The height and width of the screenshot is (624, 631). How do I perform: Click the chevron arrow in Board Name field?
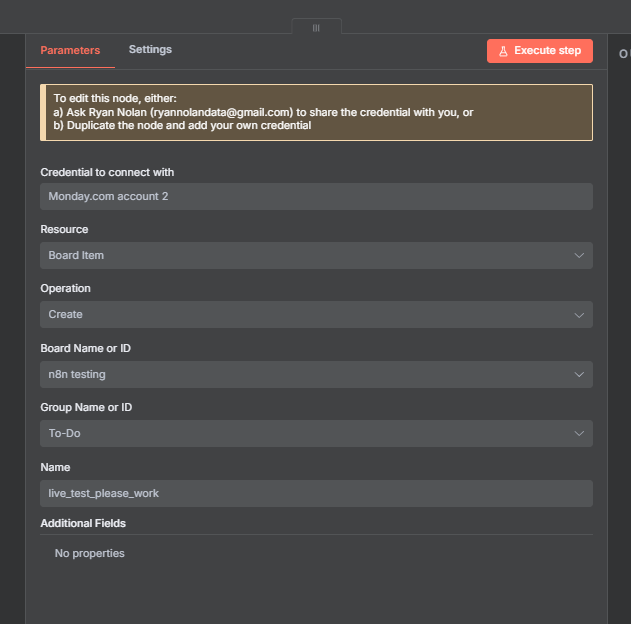(579, 374)
